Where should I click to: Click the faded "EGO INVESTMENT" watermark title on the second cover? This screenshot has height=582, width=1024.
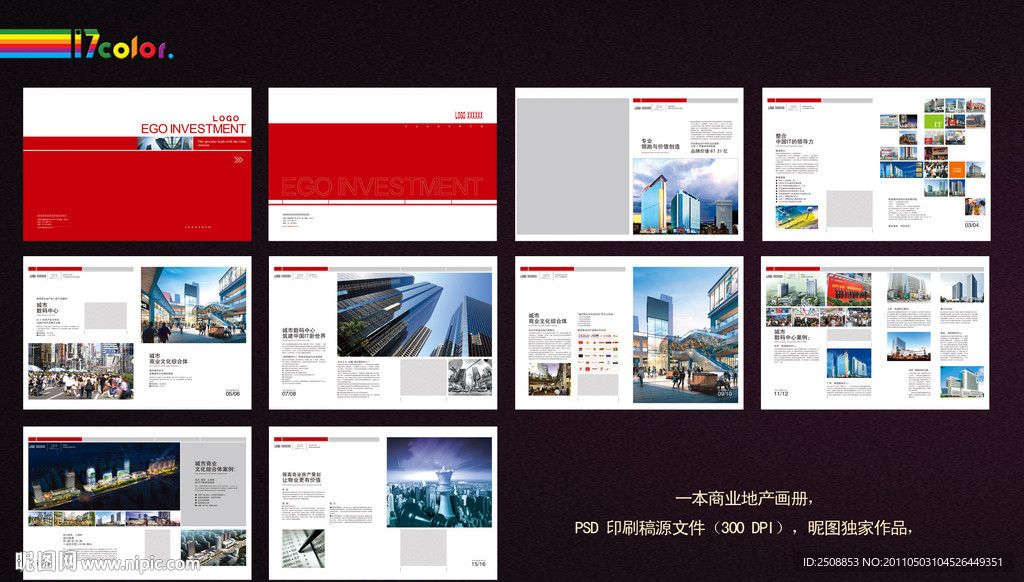(382, 187)
